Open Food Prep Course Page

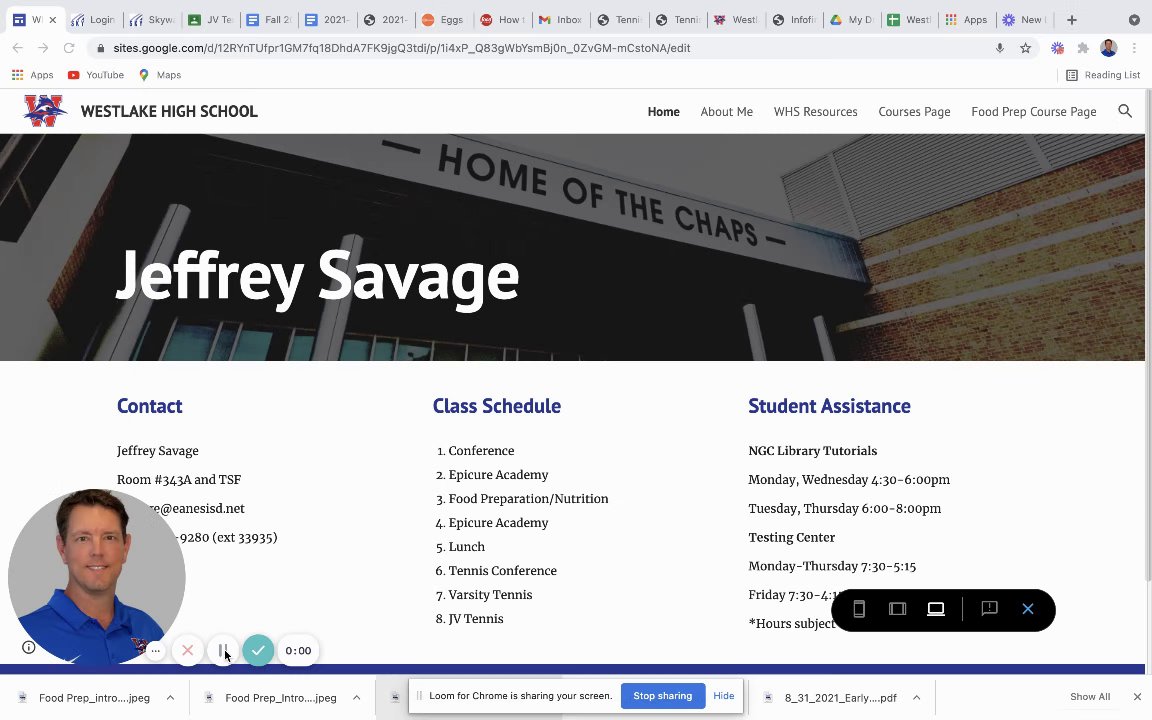[1034, 112]
